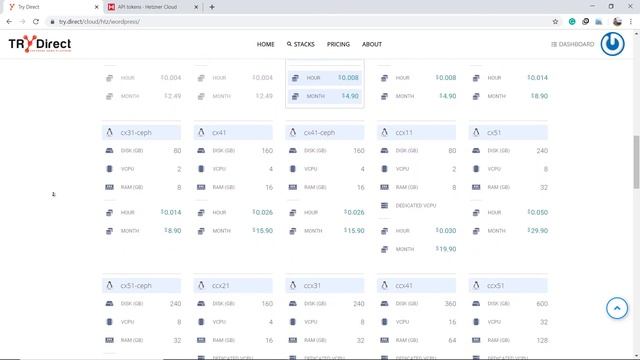This screenshot has height=360, width=640.
Task: Click the hour price icon in cx51 card
Action: pos(476,212)
